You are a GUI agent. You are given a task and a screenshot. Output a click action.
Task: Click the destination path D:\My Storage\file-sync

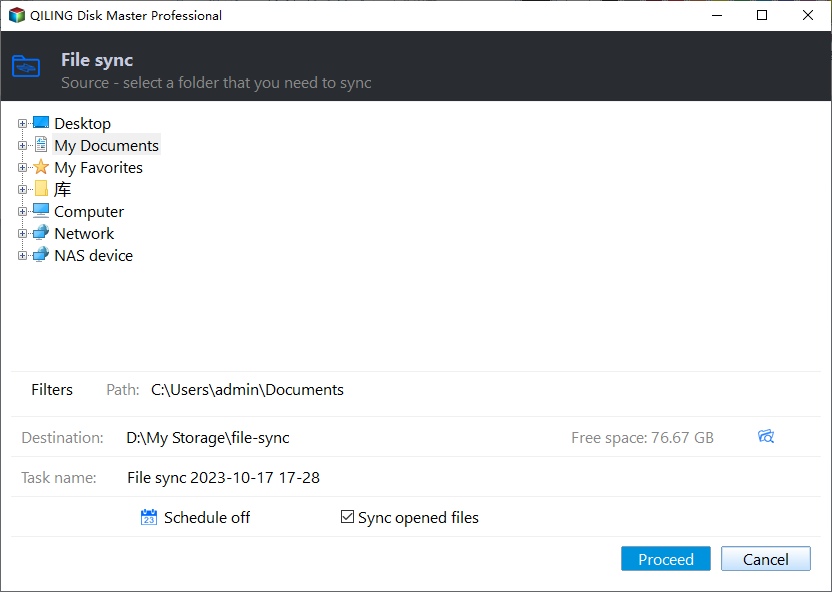(208, 438)
